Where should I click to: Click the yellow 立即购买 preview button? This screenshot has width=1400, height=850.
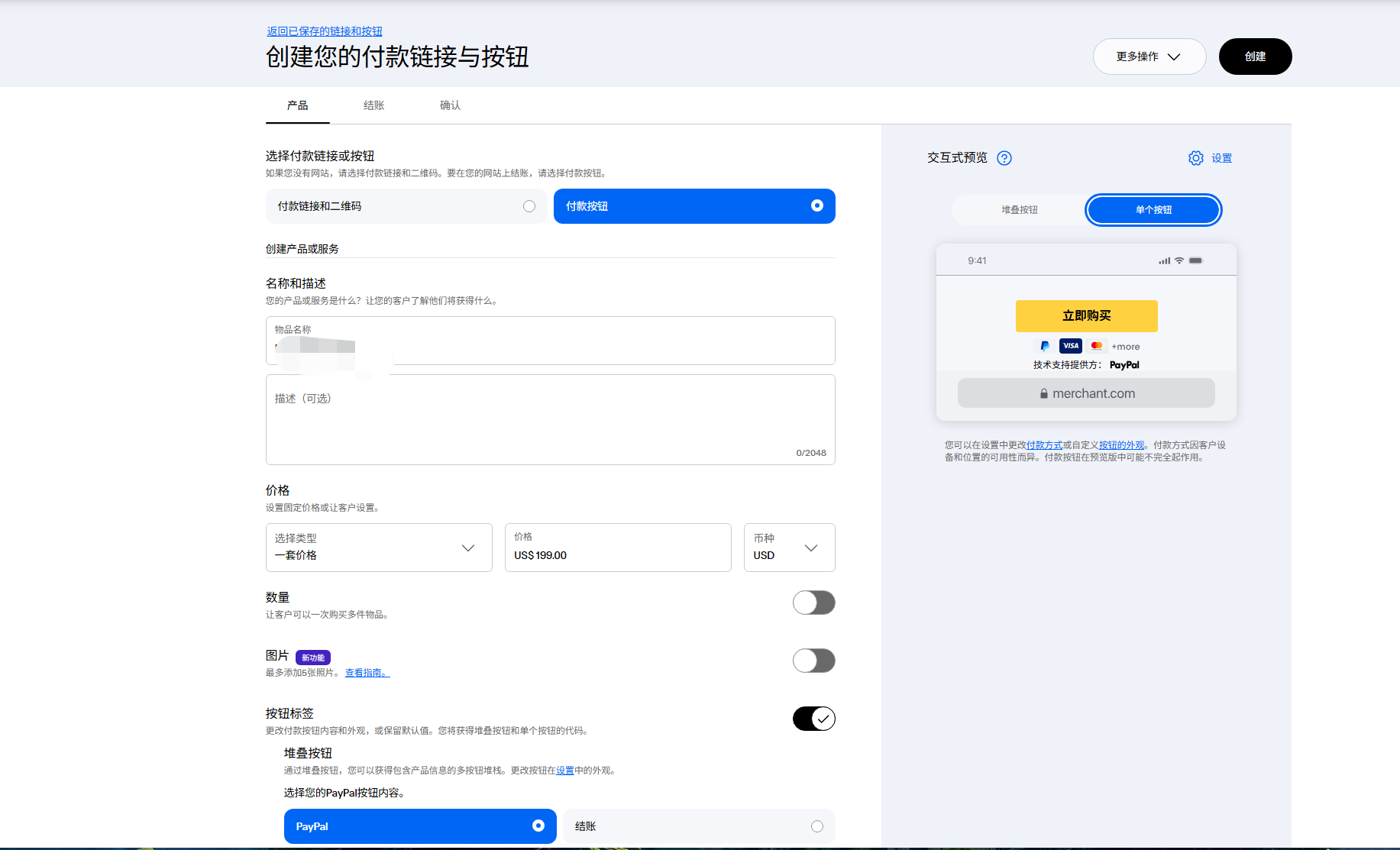[1087, 316]
